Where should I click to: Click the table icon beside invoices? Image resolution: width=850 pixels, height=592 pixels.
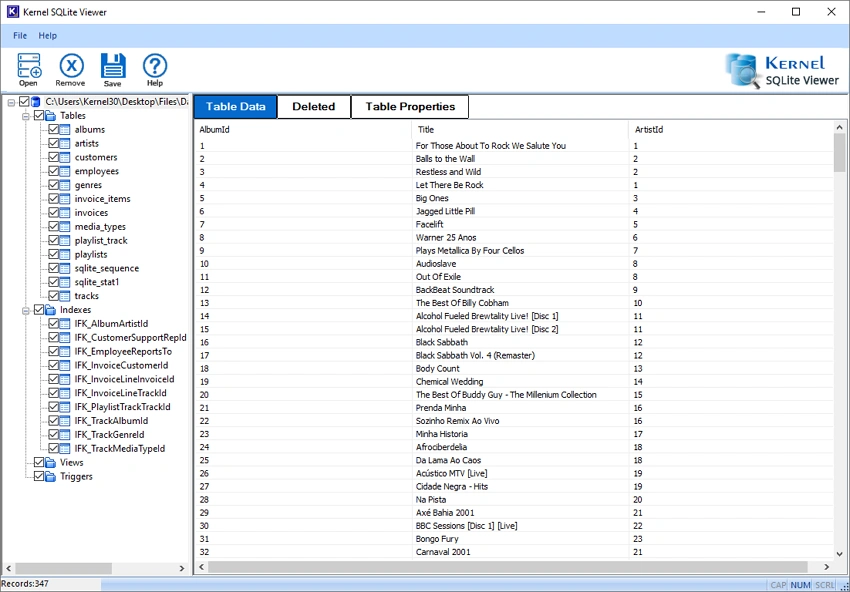tap(65, 213)
